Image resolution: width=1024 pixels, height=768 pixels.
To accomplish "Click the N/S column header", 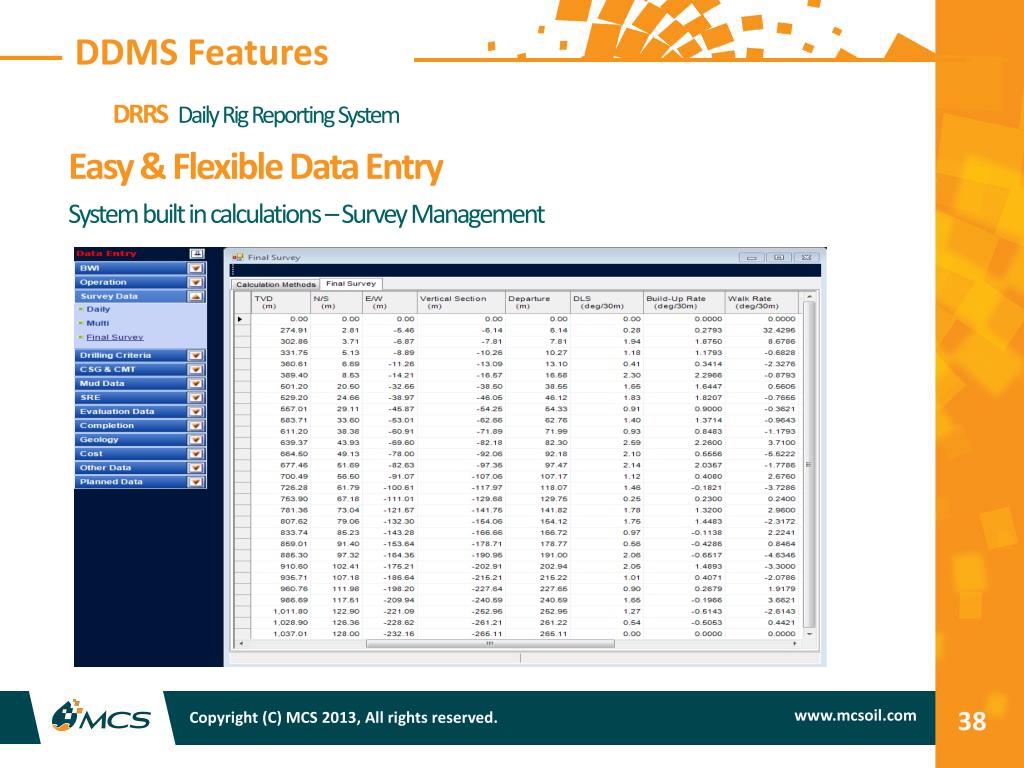I will (336, 302).
